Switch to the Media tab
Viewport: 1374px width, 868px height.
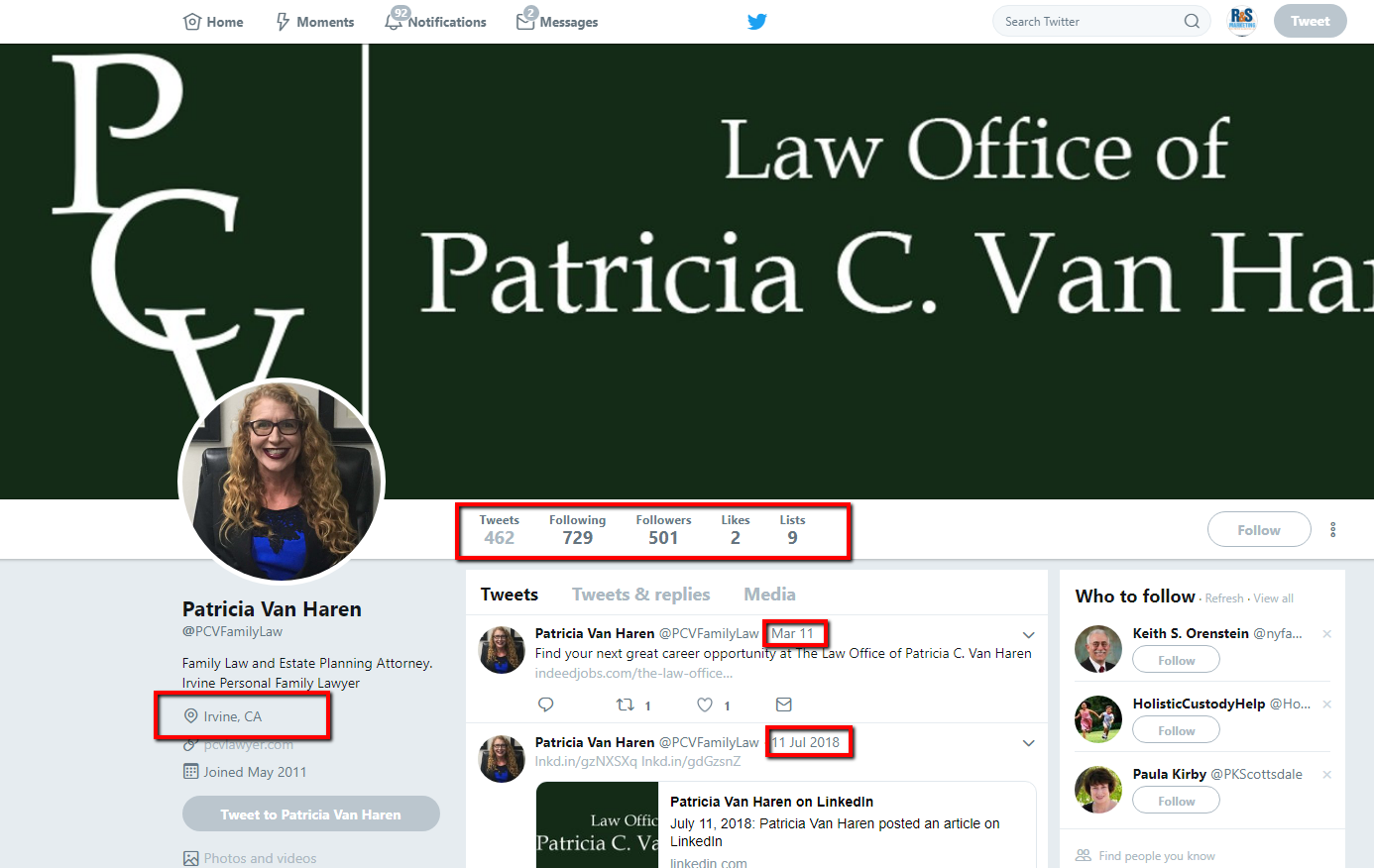pos(770,595)
